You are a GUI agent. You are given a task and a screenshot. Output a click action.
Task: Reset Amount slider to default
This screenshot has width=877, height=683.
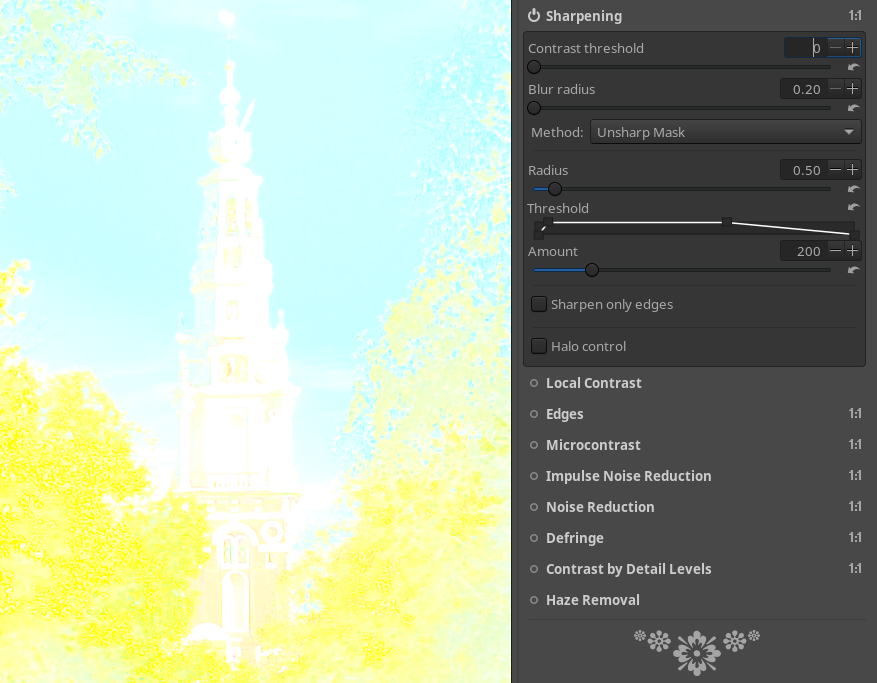coord(853,270)
